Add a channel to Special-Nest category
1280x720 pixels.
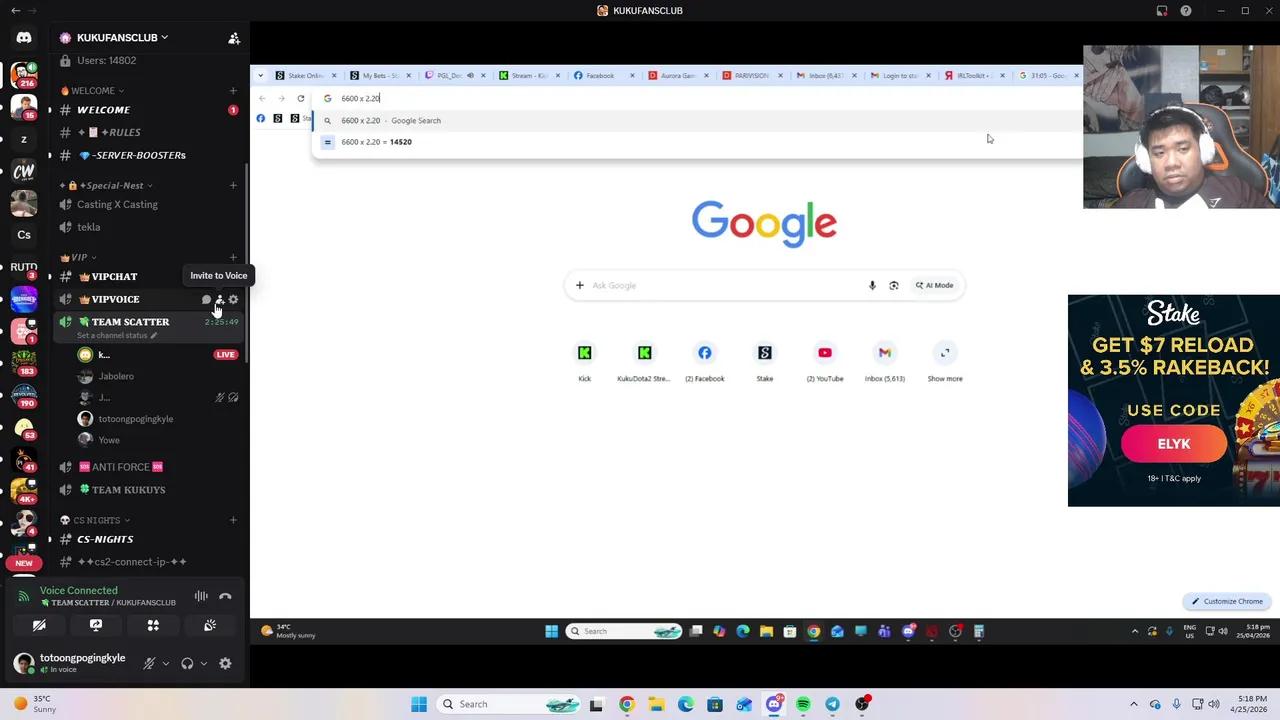coord(233,185)
